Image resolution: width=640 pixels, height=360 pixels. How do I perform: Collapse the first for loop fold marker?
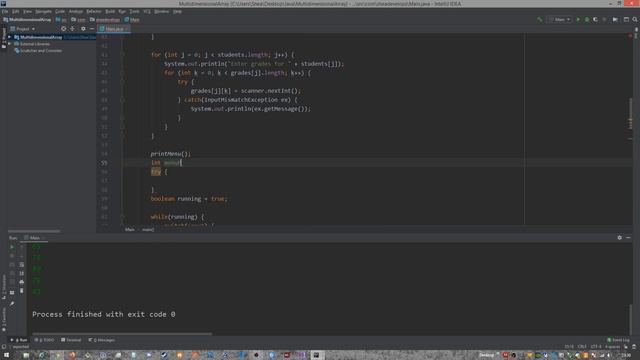tap(122, 55)
